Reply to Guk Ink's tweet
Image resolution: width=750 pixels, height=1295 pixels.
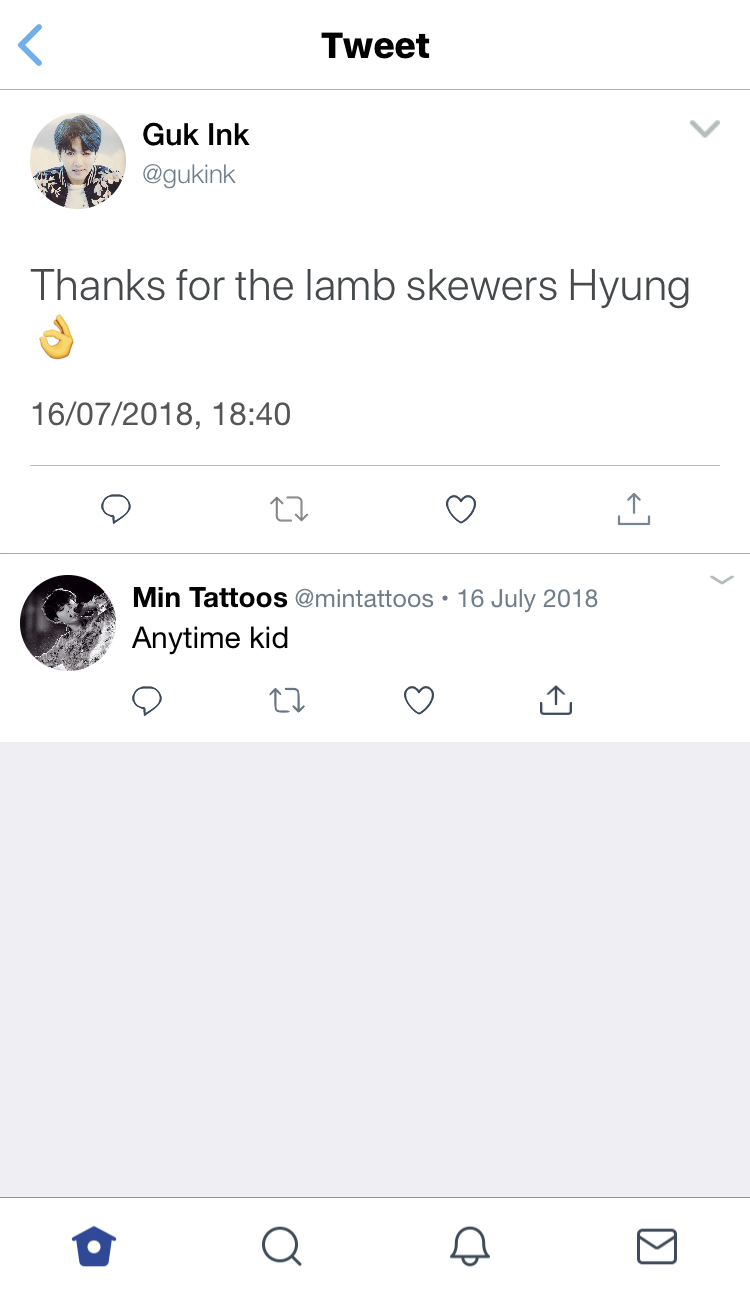click(x=116, y=510)
